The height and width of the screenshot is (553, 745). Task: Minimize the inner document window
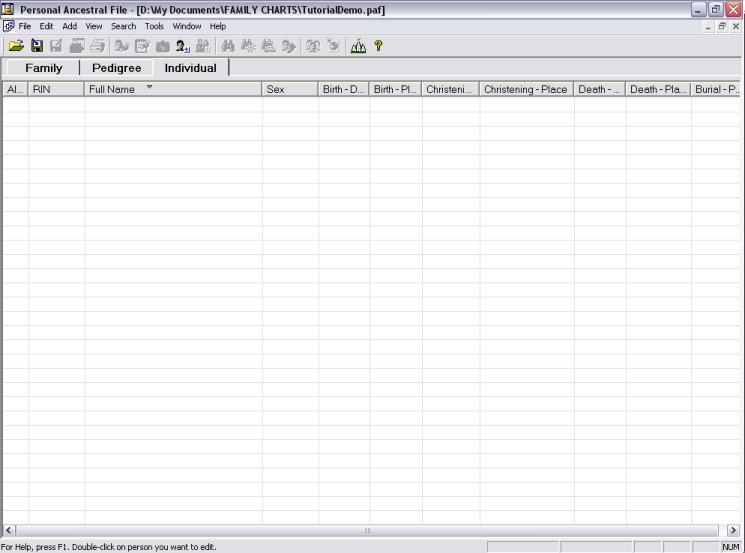coord(708,27)
